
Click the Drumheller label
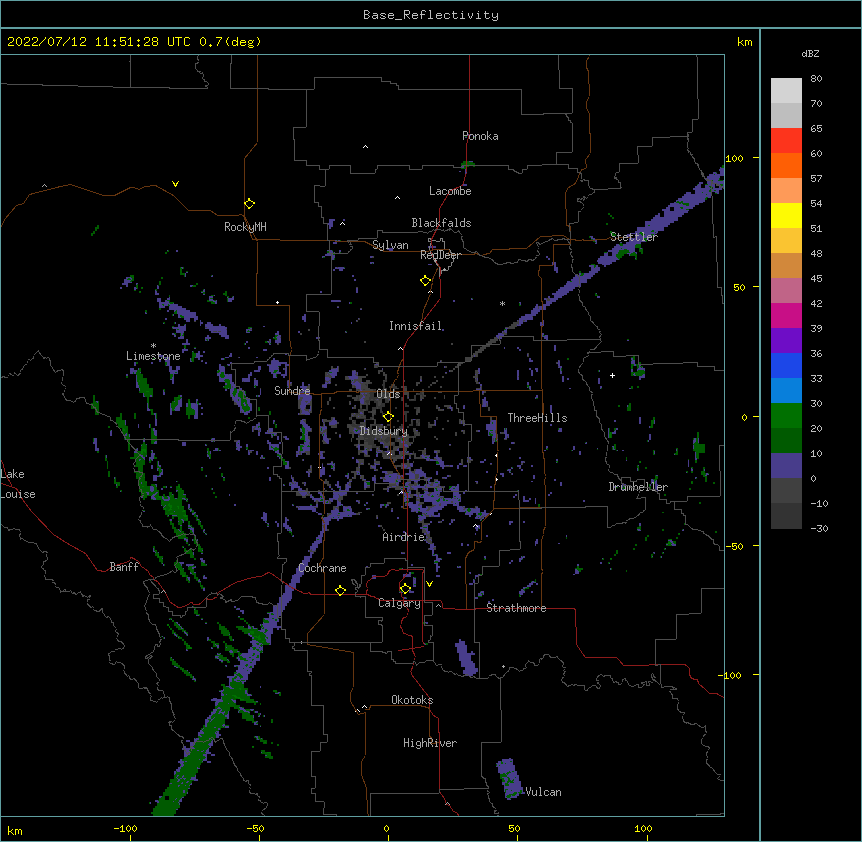pos(638,487)
